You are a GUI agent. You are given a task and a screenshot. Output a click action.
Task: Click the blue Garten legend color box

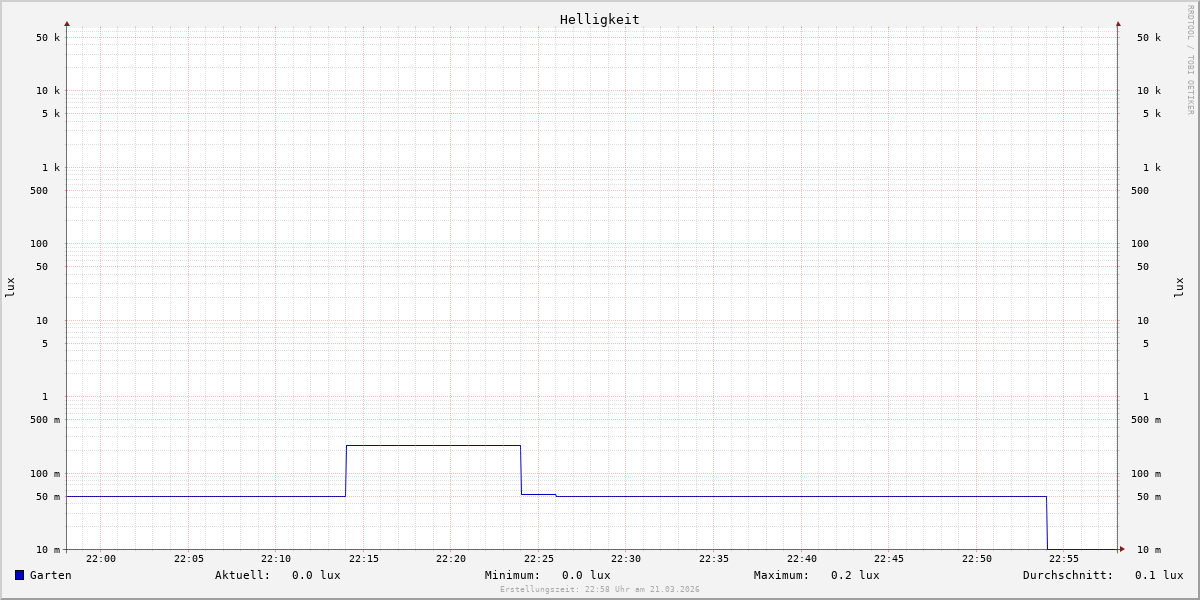(19, 575)
